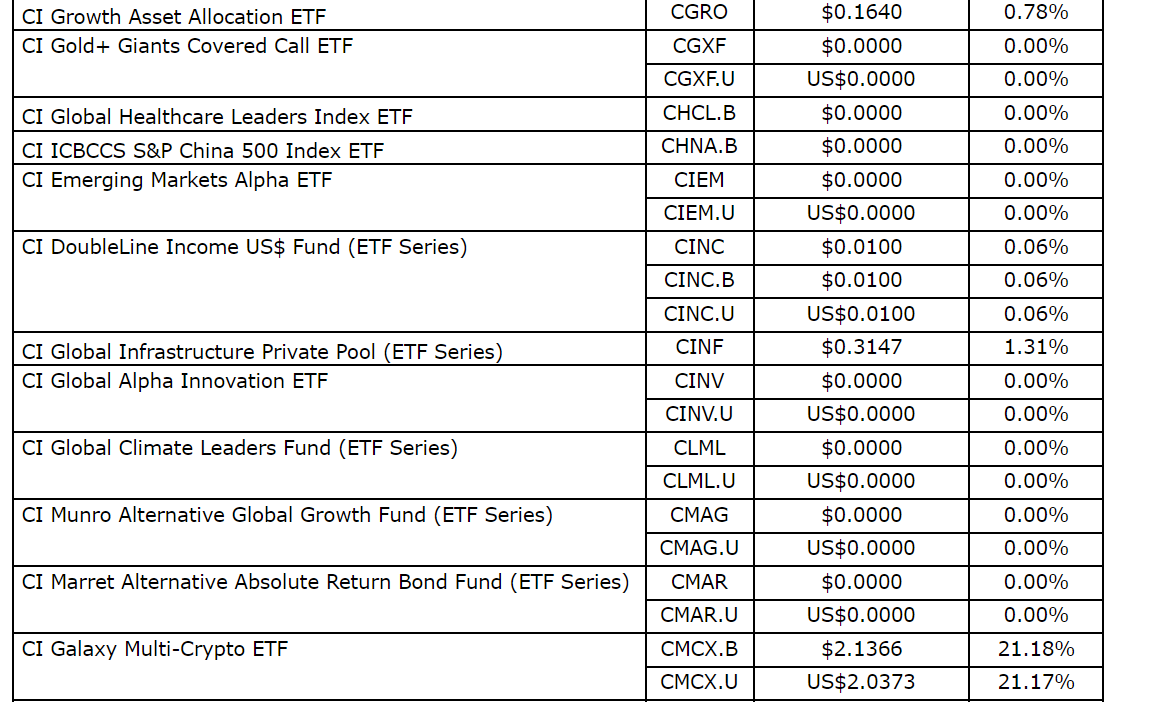Select CI Munro Alternative Global Growth Fund name

(x=287, y=515)
